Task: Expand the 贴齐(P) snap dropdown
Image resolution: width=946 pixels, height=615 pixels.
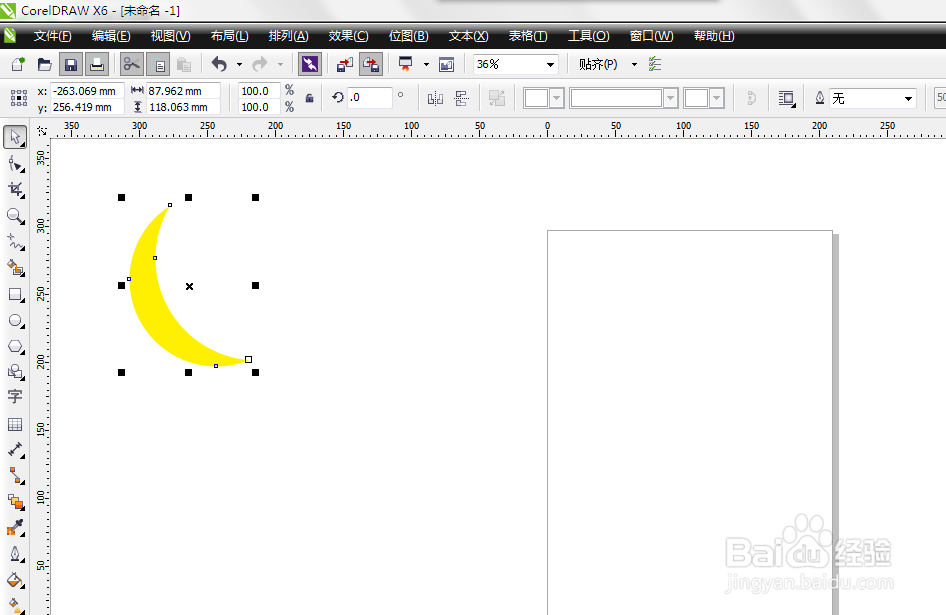Action: [634, 64]
